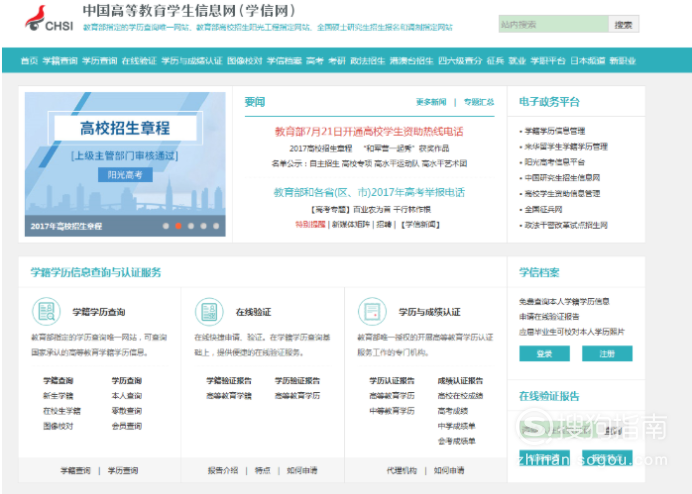692x494 pixels.
Task: Open the 【学信新闻】 link
Action: [421, 224]
